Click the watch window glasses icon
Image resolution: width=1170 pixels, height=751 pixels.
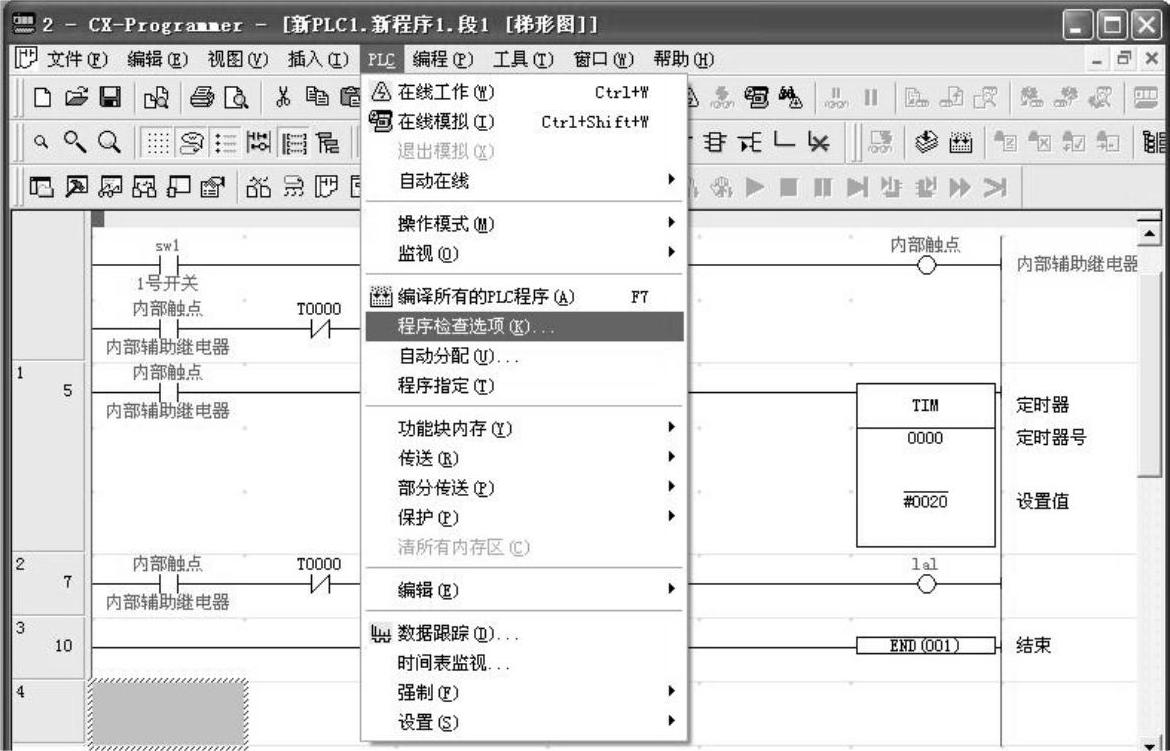[109, 187]
